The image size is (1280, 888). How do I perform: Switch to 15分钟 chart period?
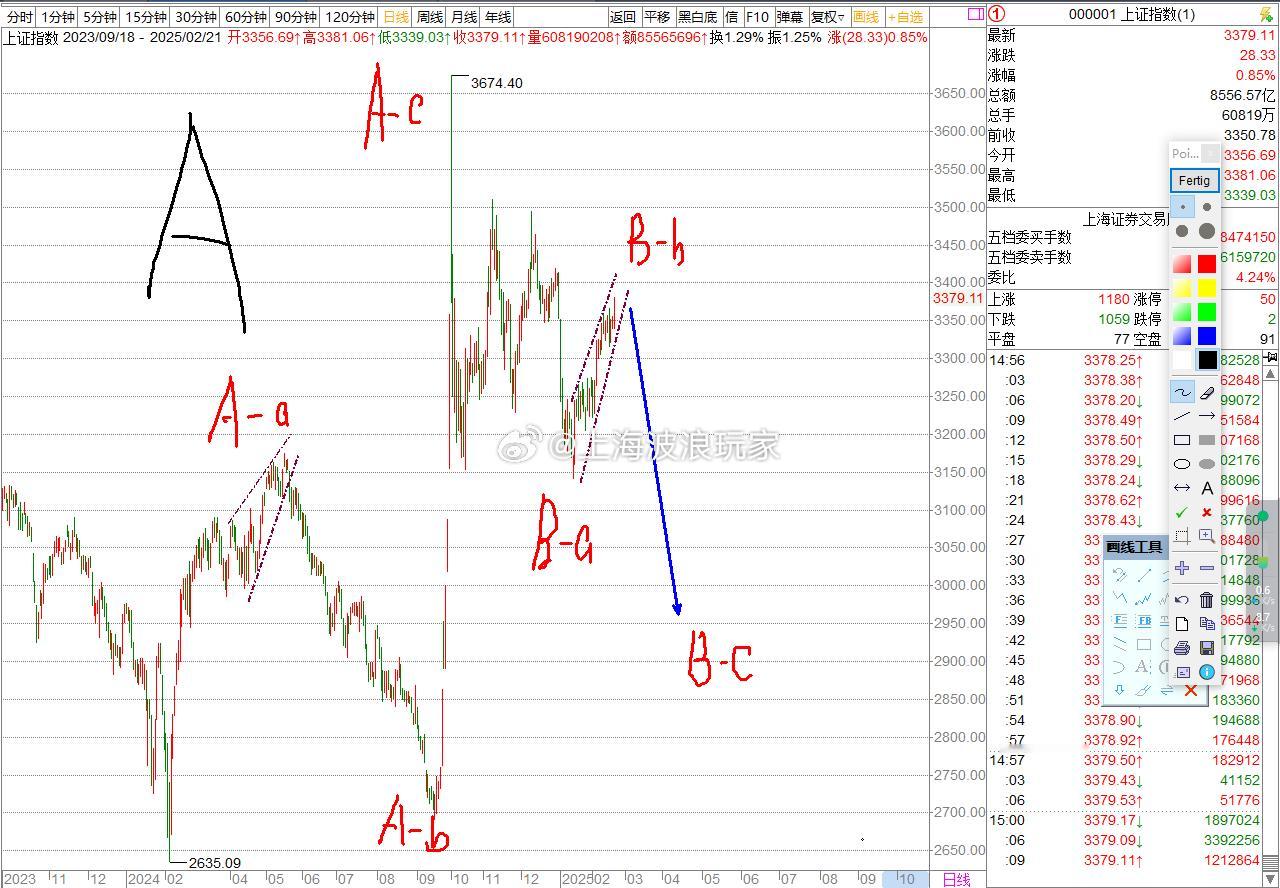tap(146, 17)
